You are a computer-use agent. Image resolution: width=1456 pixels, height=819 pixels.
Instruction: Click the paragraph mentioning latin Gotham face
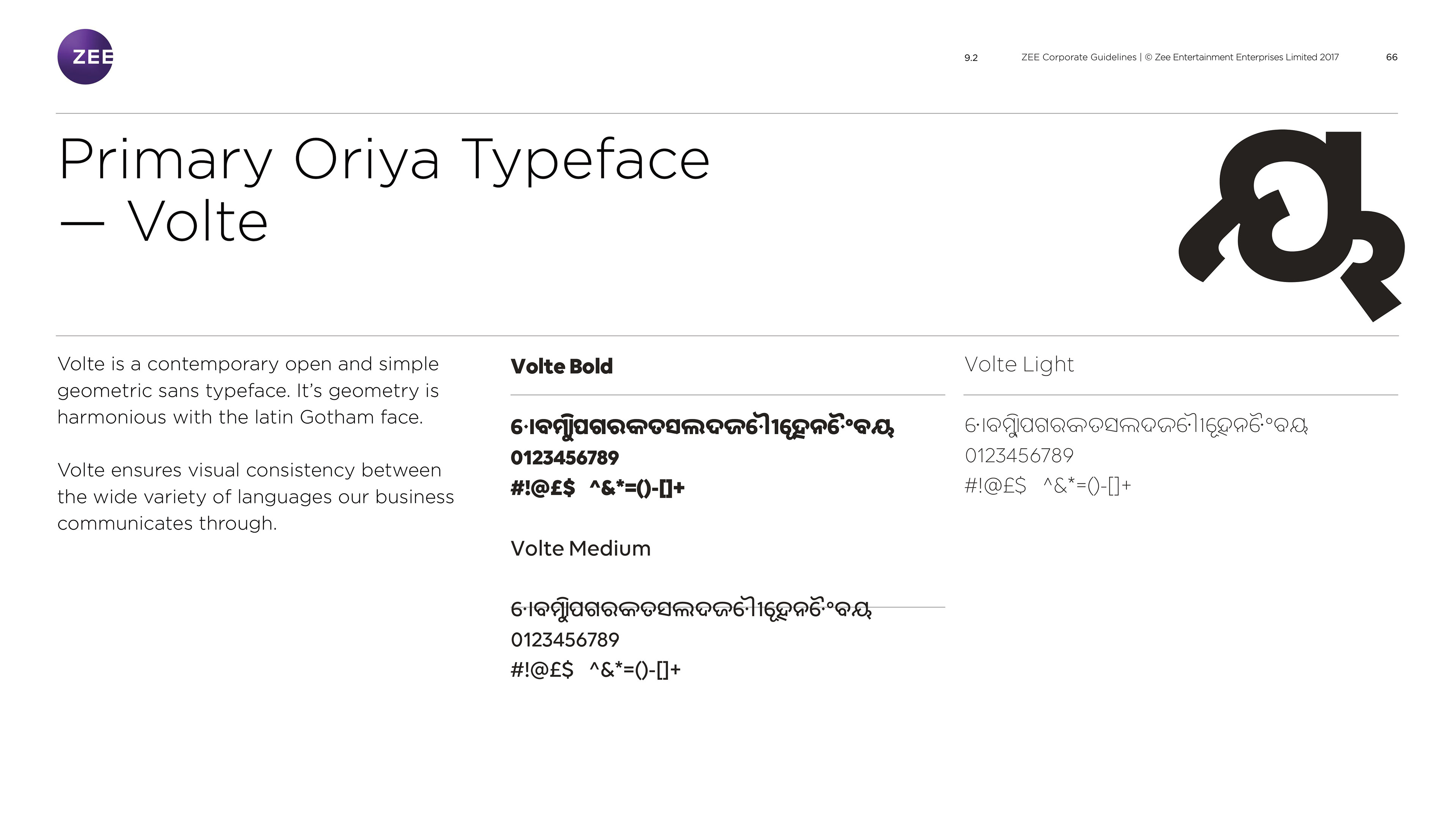pos(248,391)
